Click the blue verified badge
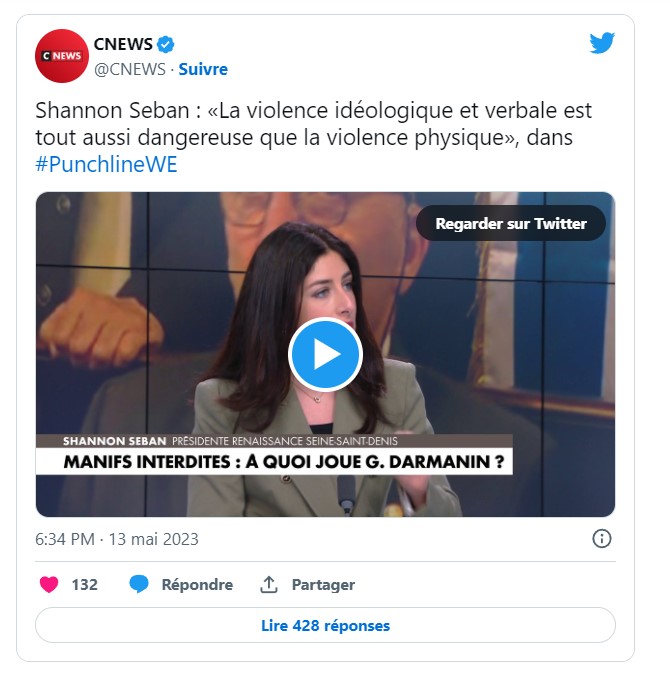This screenshot has height=685, width=670. (x=166, y=45)
